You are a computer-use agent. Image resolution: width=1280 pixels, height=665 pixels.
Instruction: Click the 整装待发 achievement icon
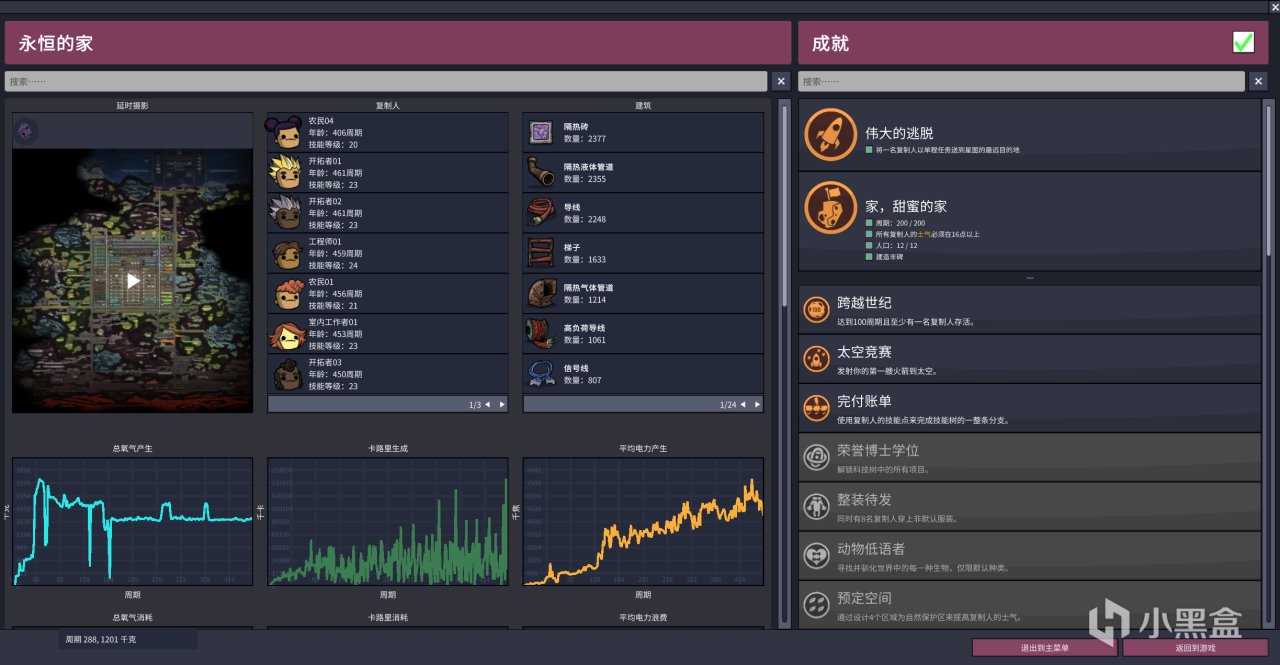pos(817,506)
